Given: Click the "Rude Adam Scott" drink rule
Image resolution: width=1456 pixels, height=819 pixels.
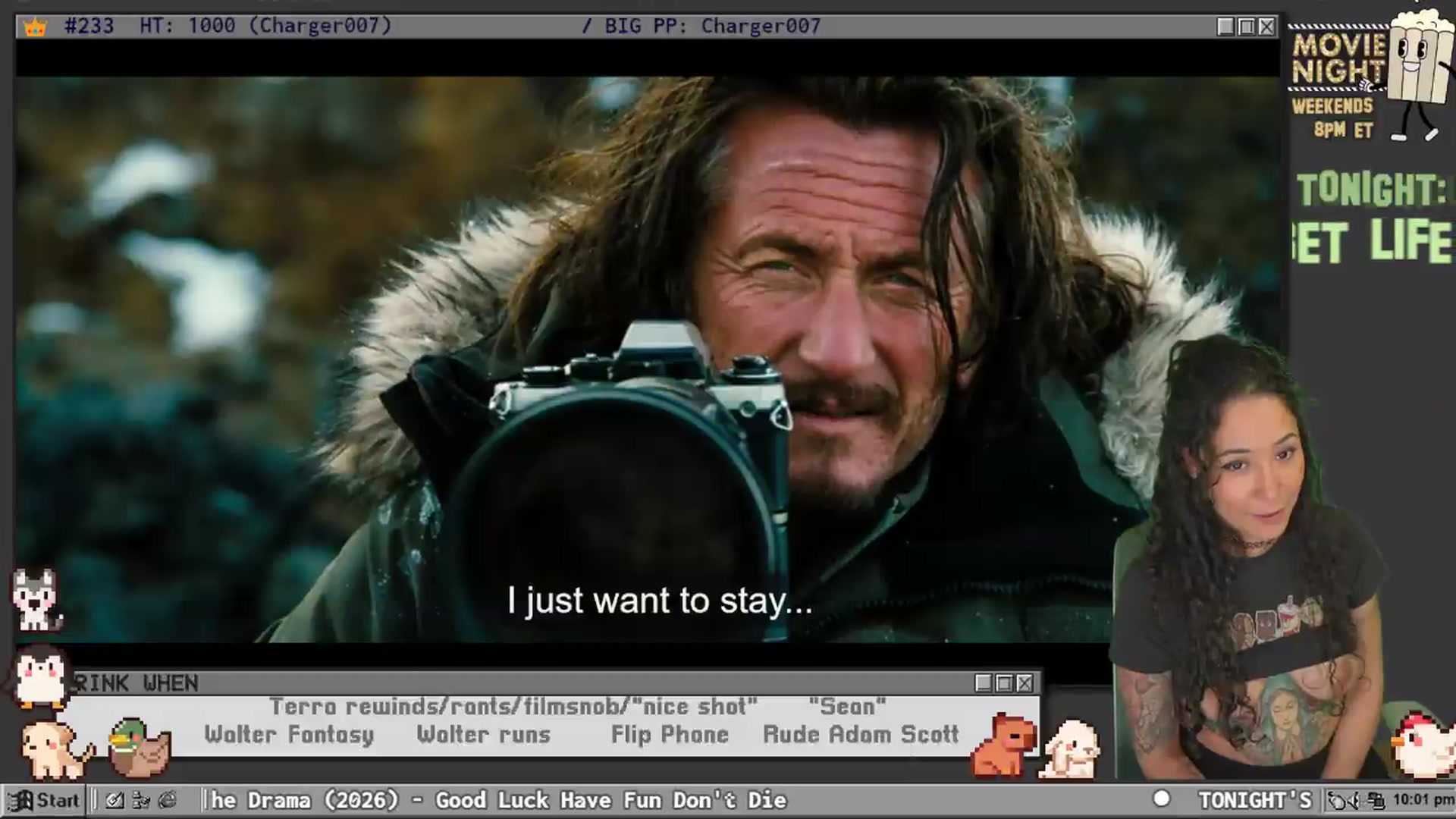Looking at the screenshot, I should (861, 735).
